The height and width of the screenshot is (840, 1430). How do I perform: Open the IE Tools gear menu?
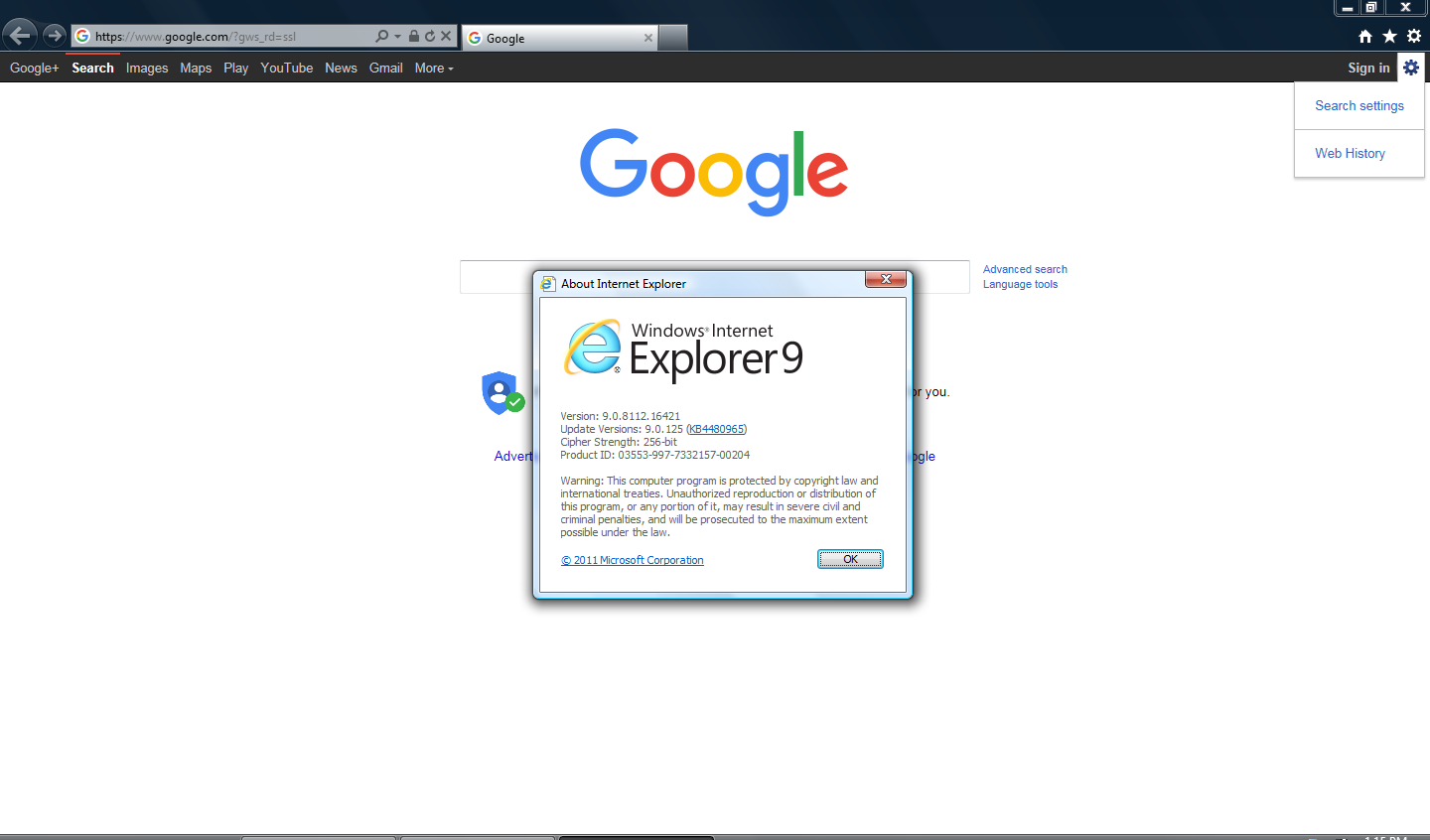(1414, 36)
